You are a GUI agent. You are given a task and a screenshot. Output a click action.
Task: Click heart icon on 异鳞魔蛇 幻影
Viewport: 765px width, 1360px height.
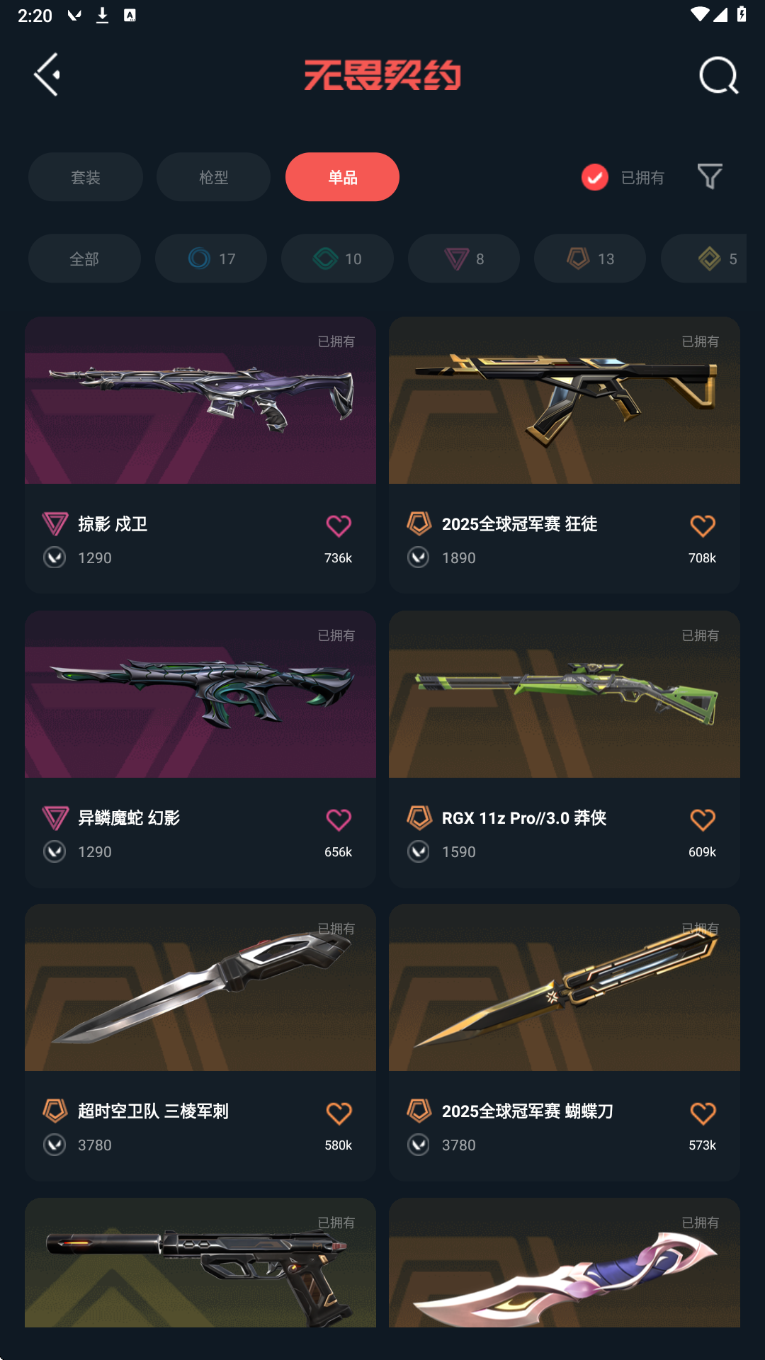tap(339, 819)
